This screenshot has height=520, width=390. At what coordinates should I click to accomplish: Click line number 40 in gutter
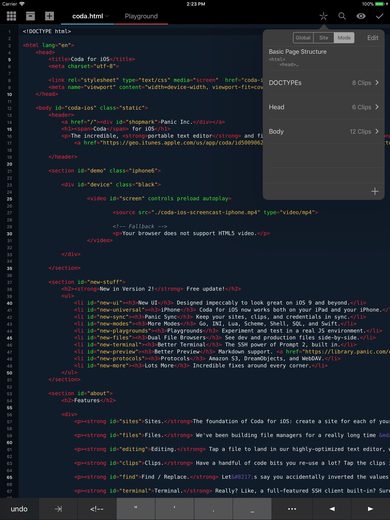(x=9, y=303)
